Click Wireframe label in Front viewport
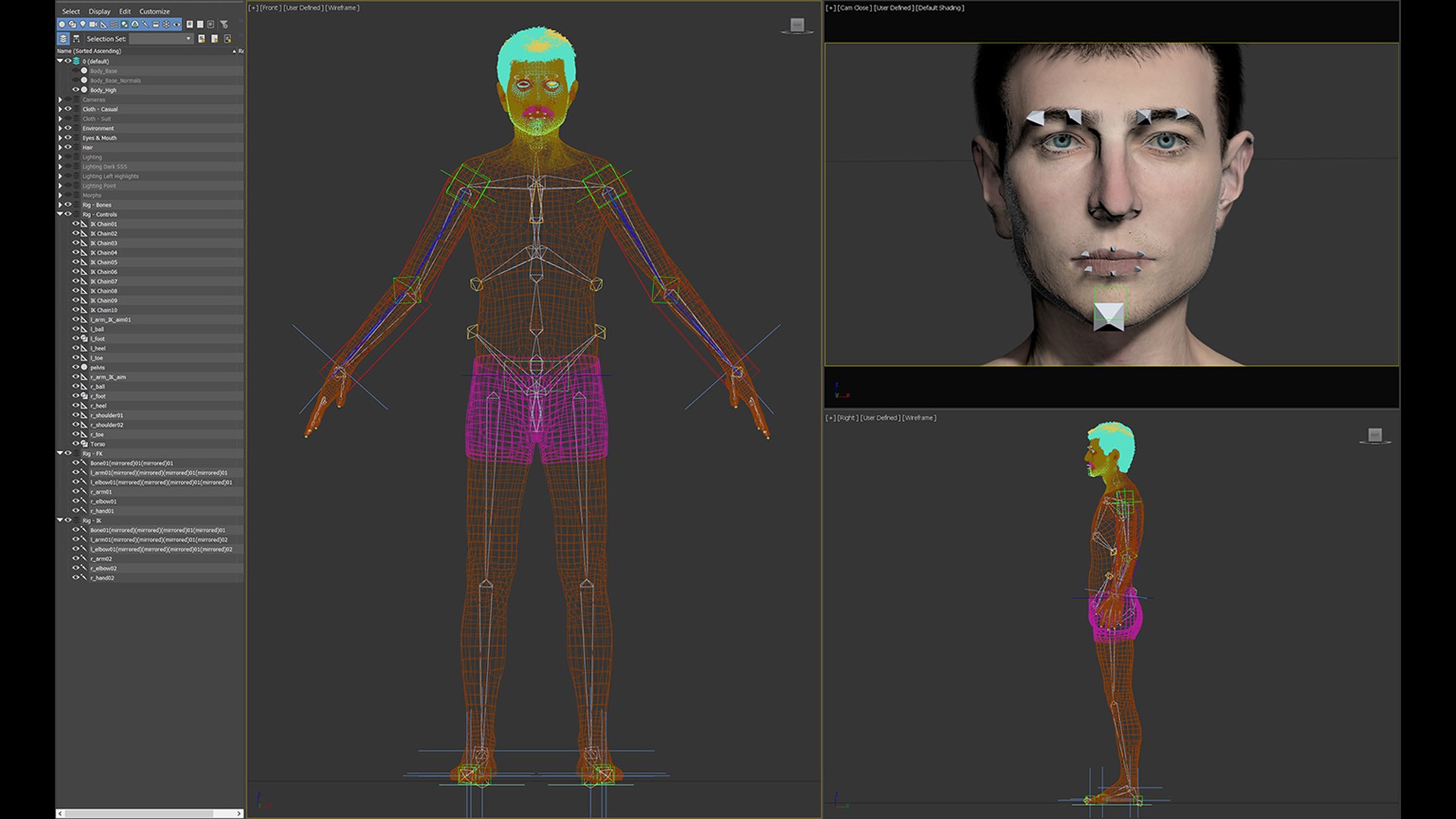This screenshot has height=819, width=1456. (343, 8)
